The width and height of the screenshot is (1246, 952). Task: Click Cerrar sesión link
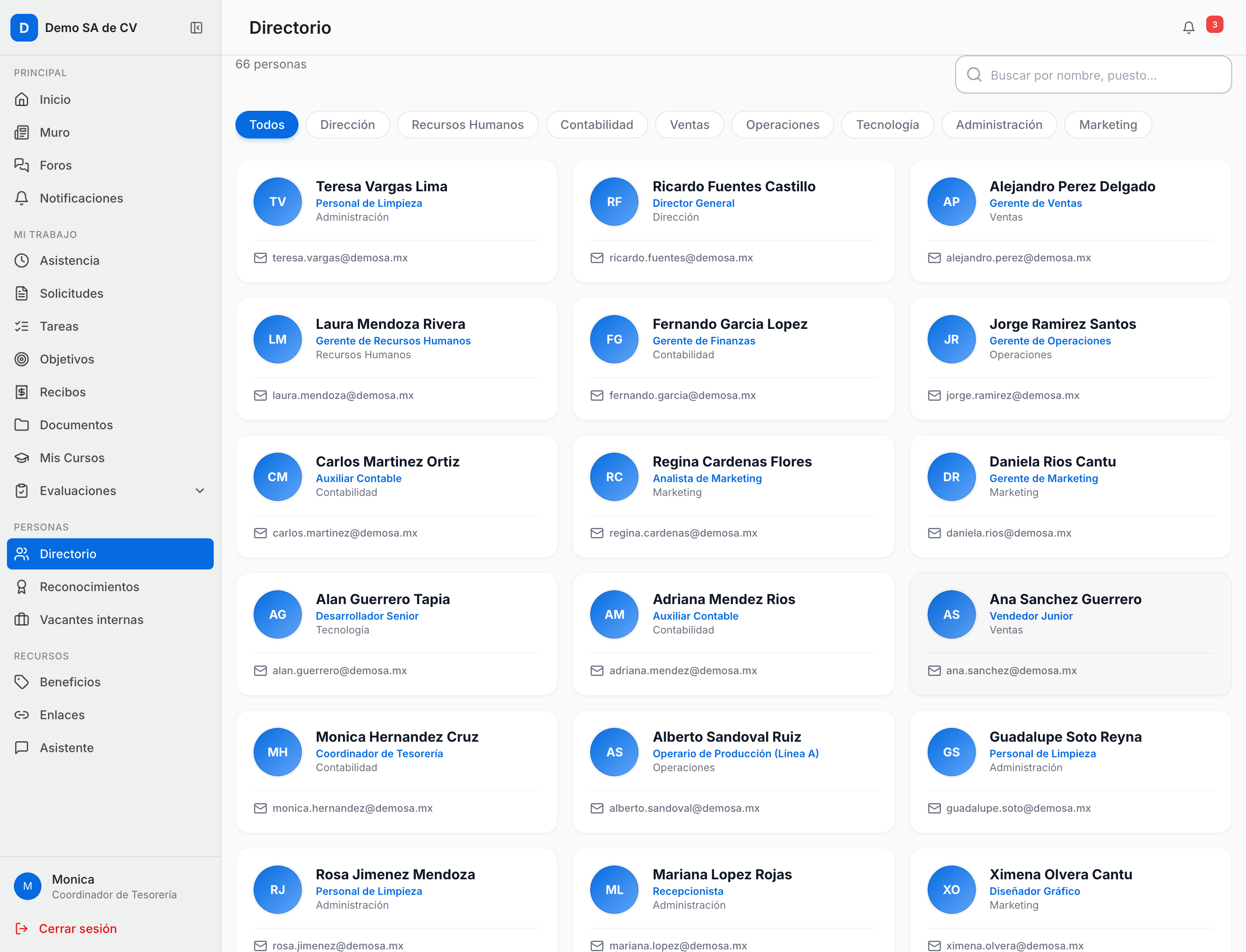77,928
